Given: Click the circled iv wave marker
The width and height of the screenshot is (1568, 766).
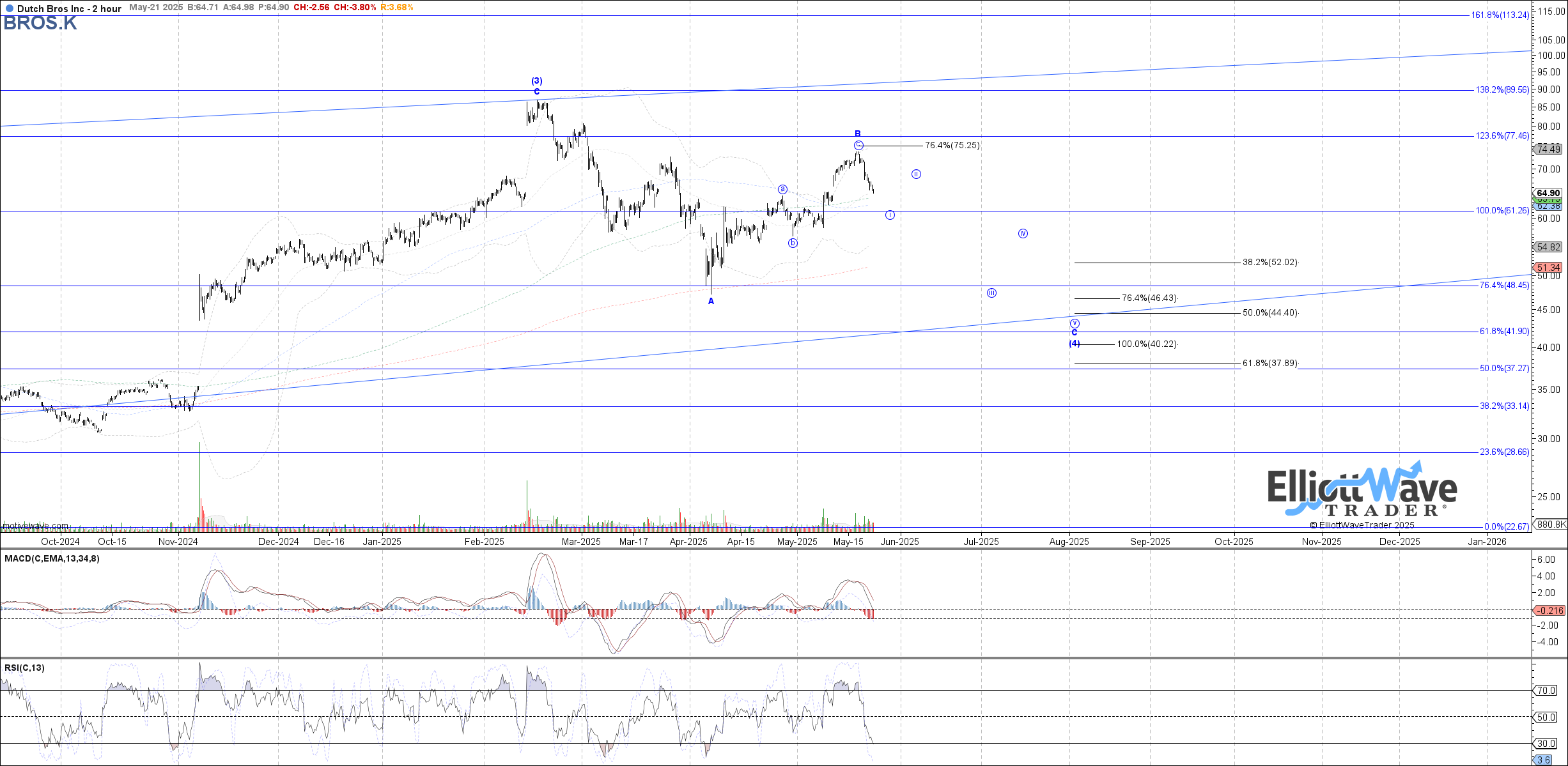Looking at the screenshot, I should (1023, 233).
